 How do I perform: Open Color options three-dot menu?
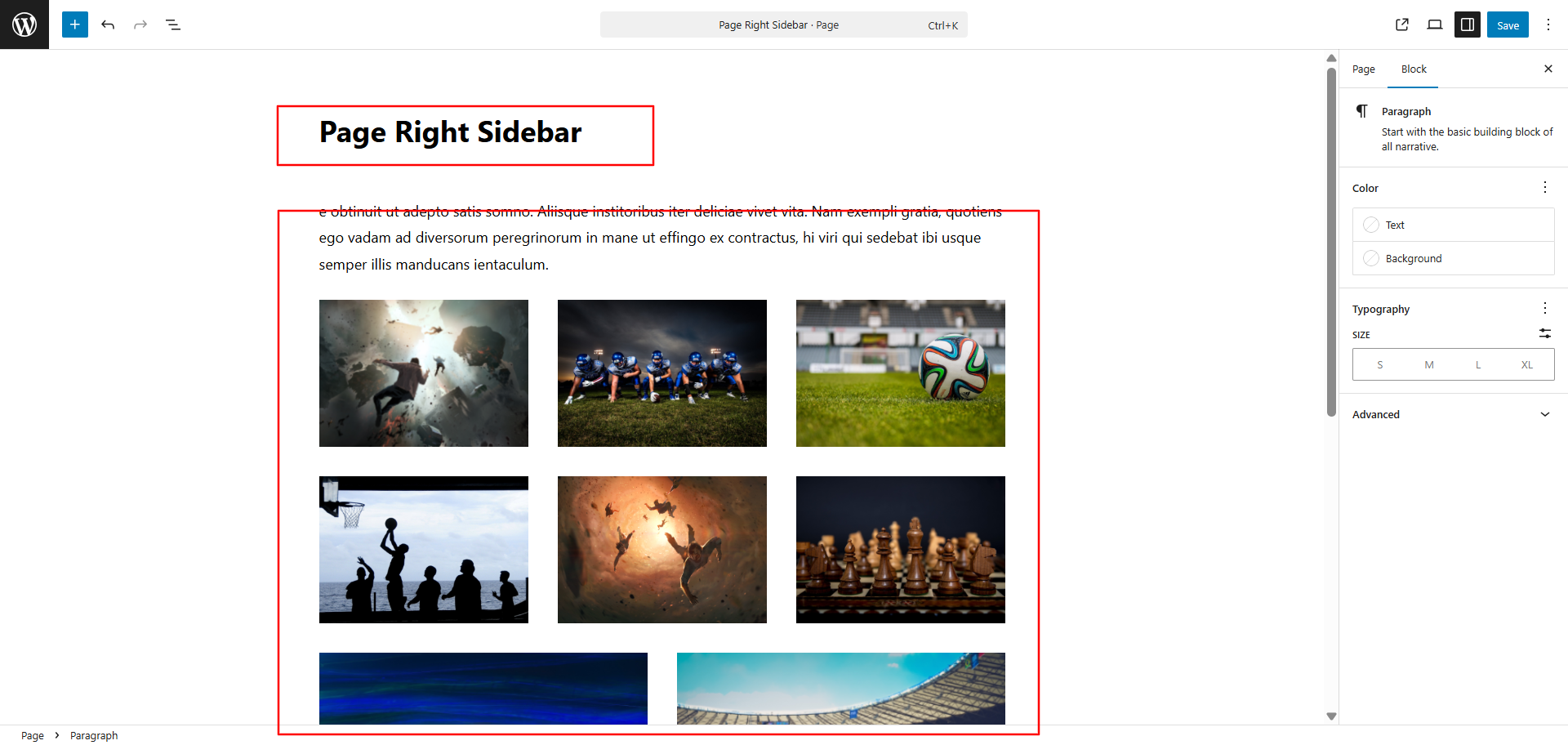[x=1545, y=187]
